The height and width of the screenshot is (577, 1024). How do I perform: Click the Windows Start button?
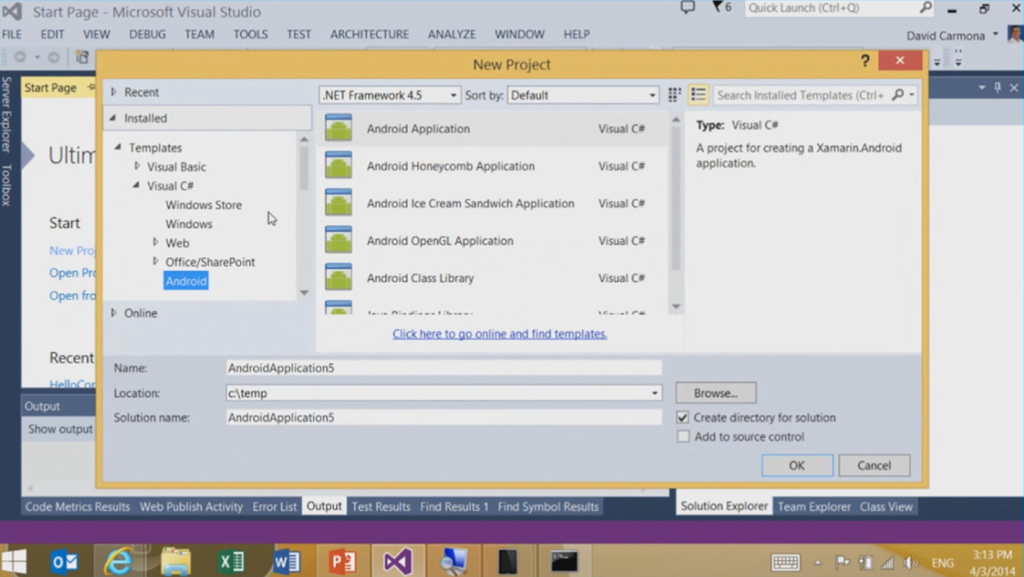[x=14, y=561]
